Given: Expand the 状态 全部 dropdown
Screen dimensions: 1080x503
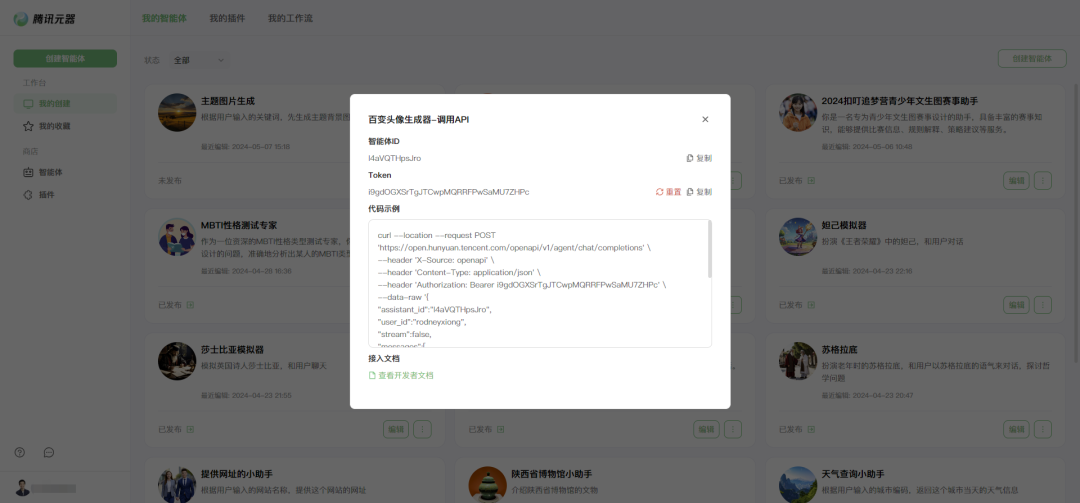Looking at the screenshot, I should tap(199, 60).
